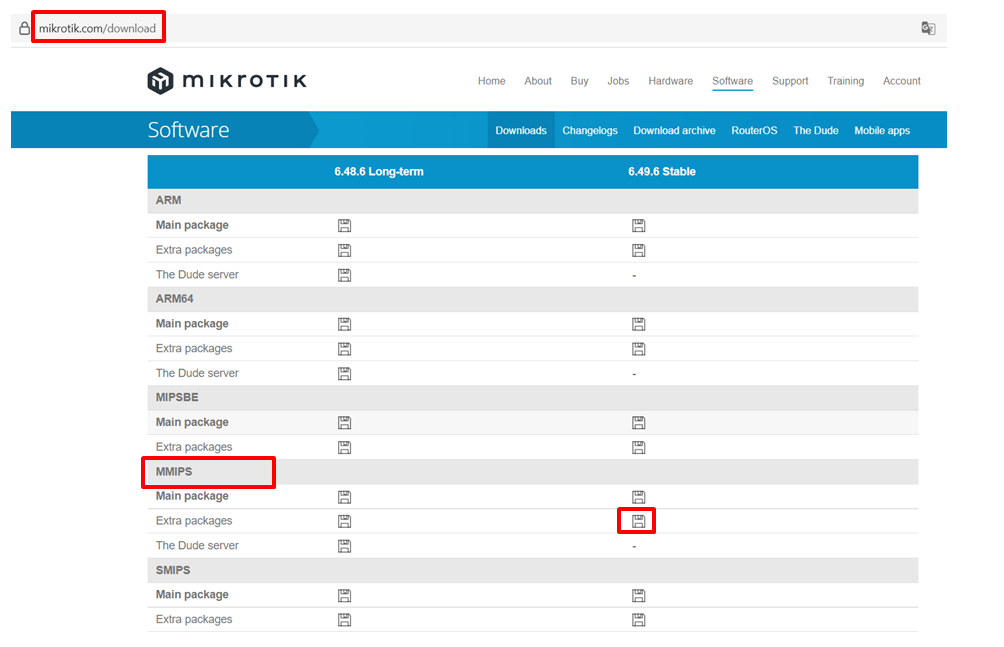Download ARM Extra packages 6.49.6 Stable
This screenshot has width=1004, height=647.
tap(638, 250)
